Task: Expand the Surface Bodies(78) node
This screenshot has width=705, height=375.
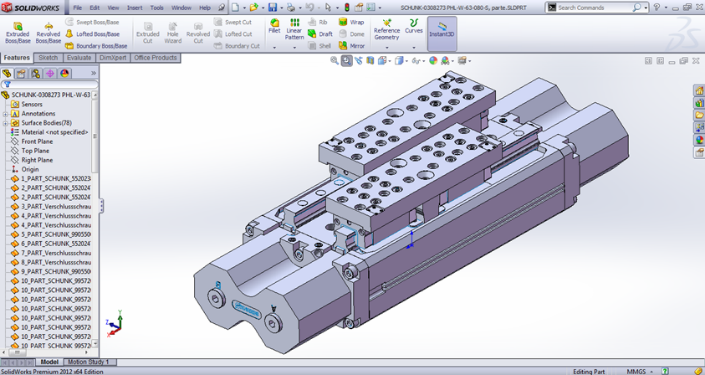Action: (5, 123)
